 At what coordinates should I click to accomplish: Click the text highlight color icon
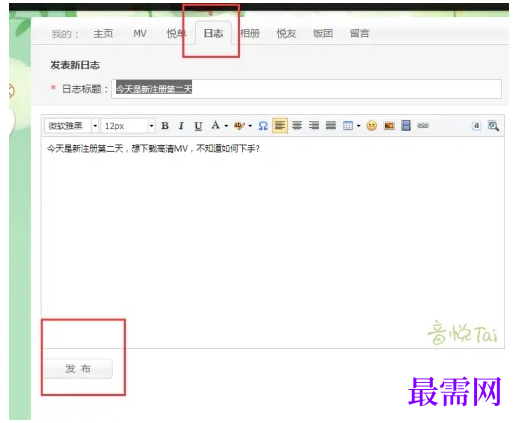tap(239, 126)
